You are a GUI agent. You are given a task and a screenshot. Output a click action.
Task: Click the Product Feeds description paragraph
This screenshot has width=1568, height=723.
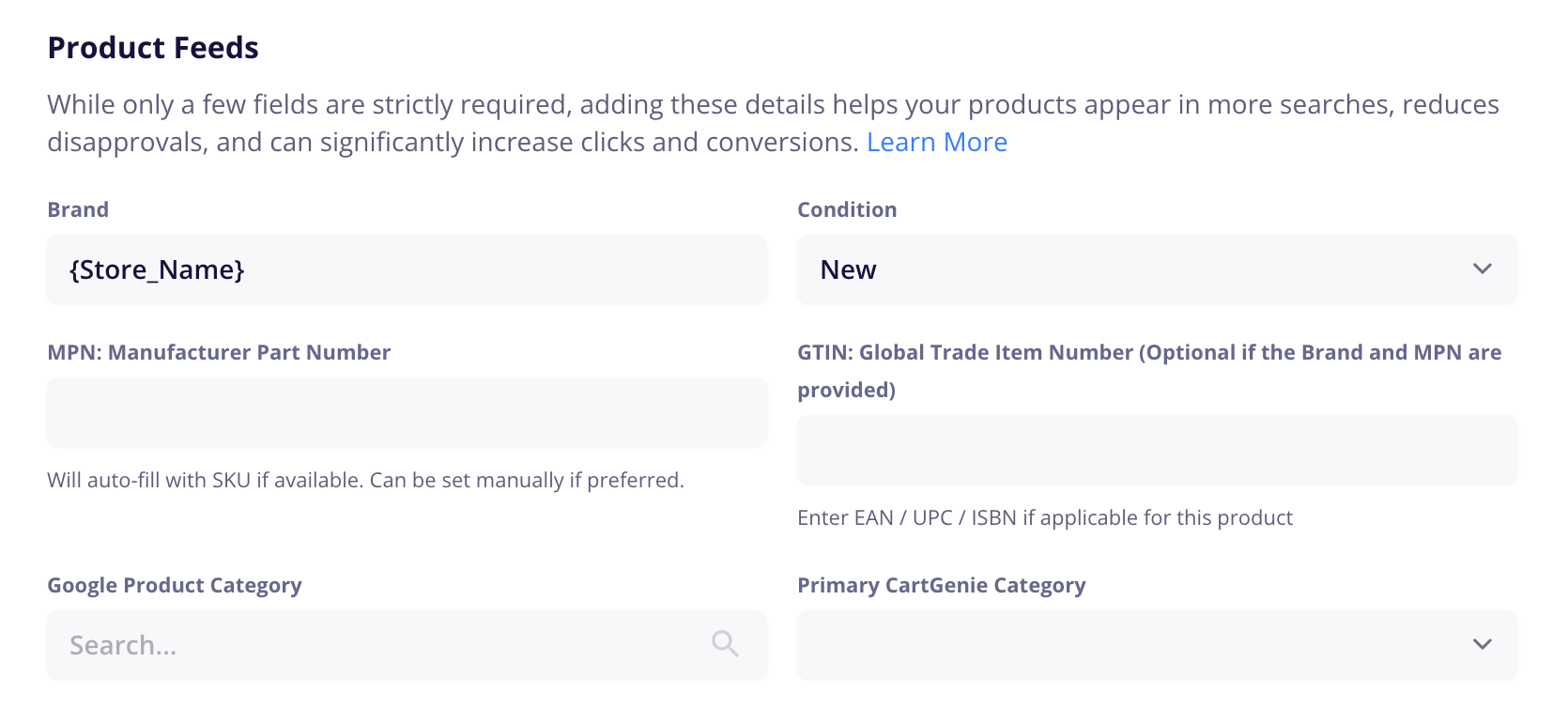(x=657, y=105)
